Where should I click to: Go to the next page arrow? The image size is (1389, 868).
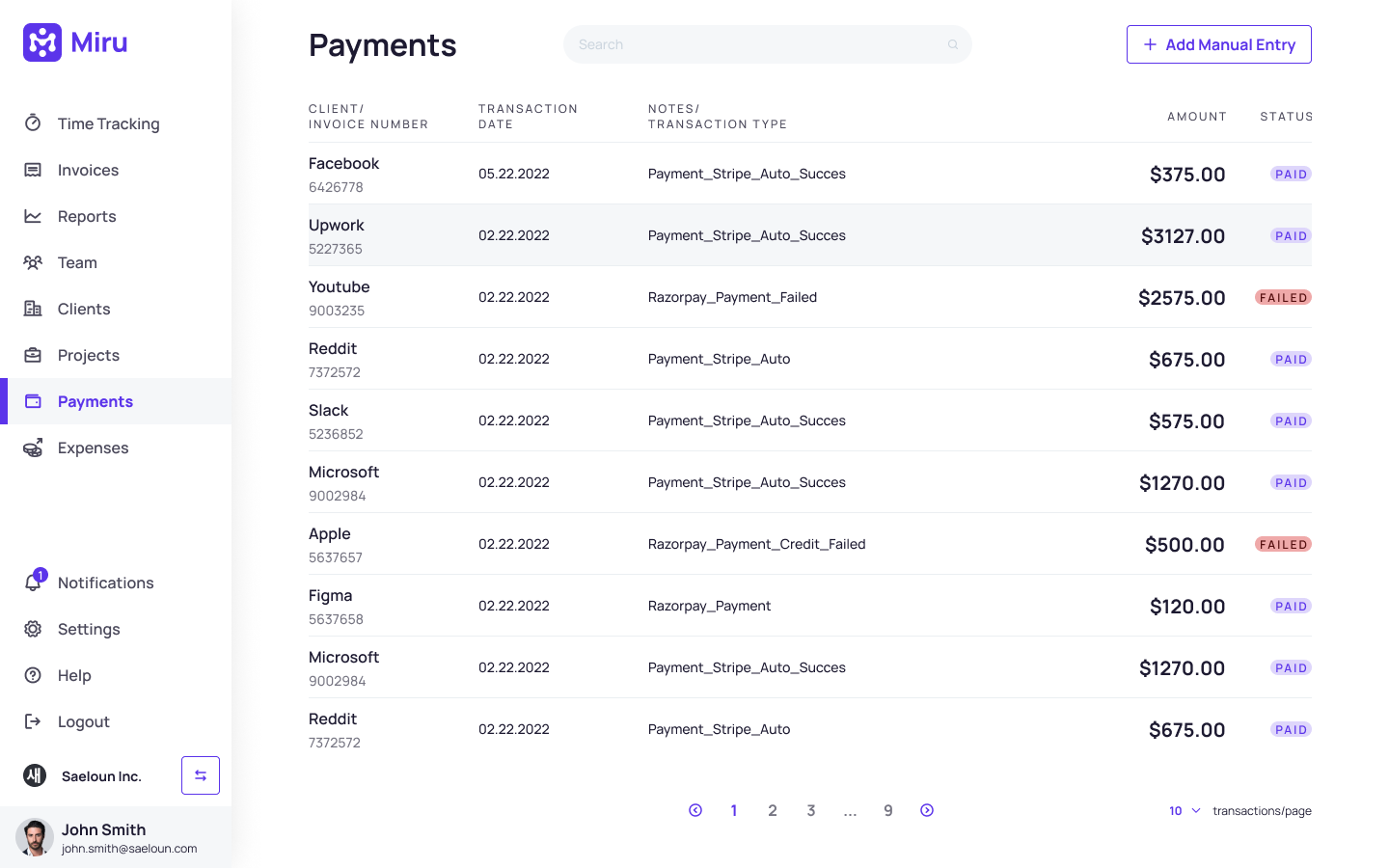[x=927, y=810]
